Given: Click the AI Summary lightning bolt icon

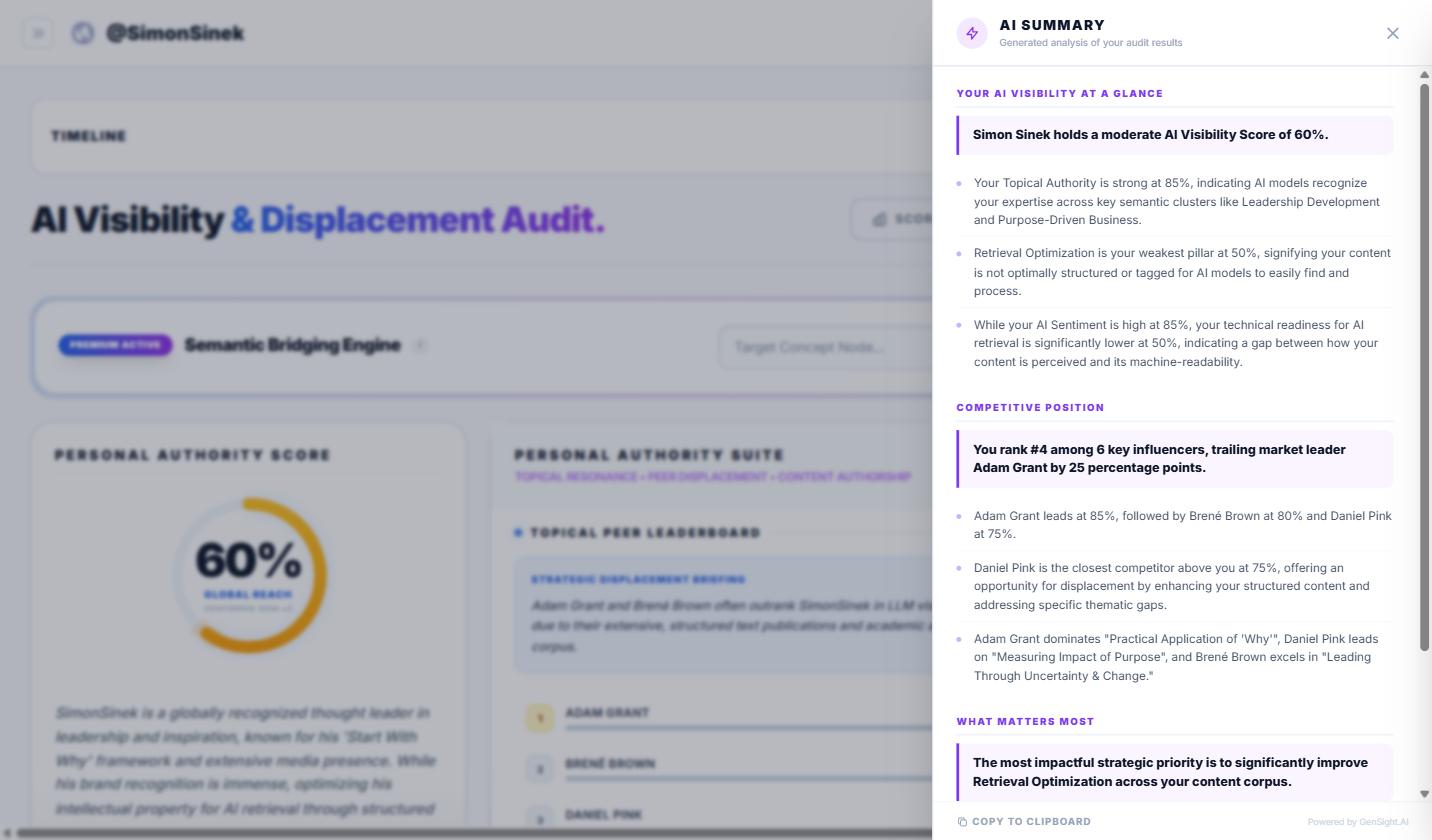Looking at the screenshot, I should click(x=971, y=32).
